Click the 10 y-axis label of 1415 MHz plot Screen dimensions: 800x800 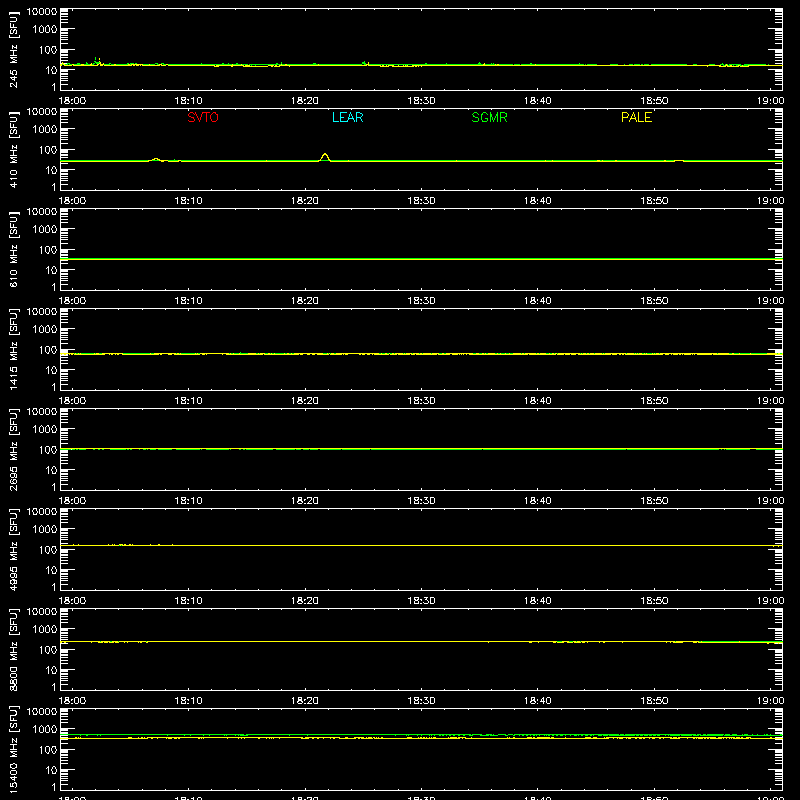[x=51, y=370]
